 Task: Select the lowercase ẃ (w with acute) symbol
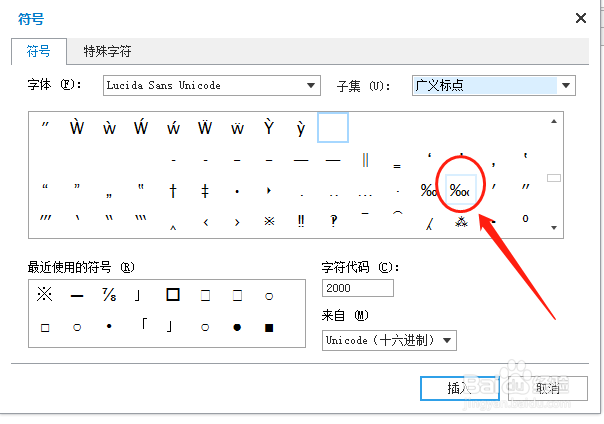point(173,127)
